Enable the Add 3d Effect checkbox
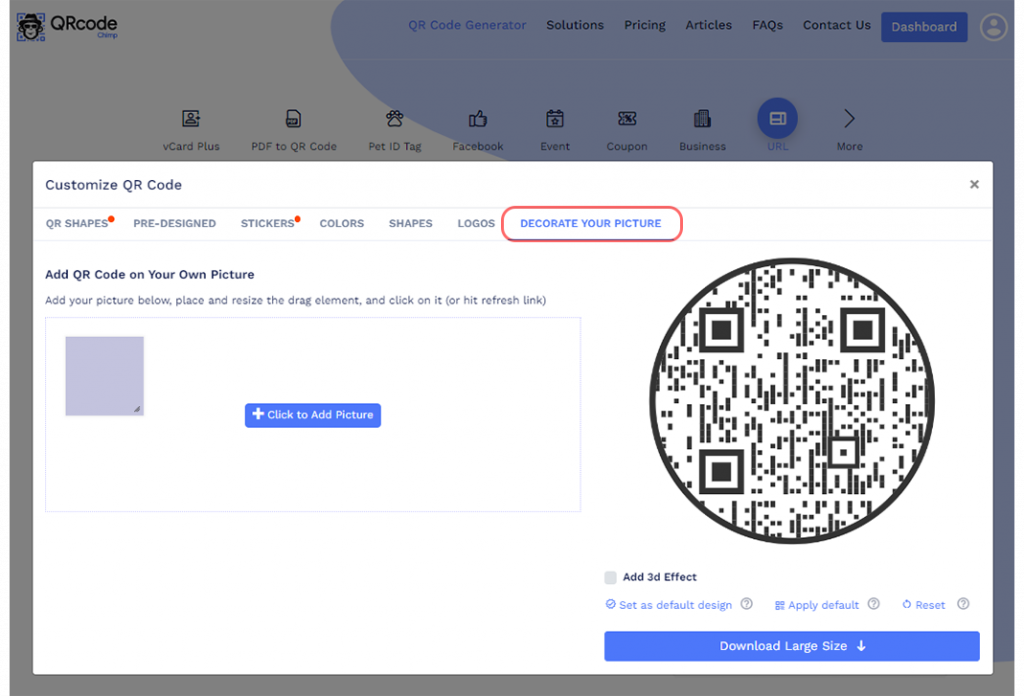Screen dimensions: 1024x696 (610, 577)
